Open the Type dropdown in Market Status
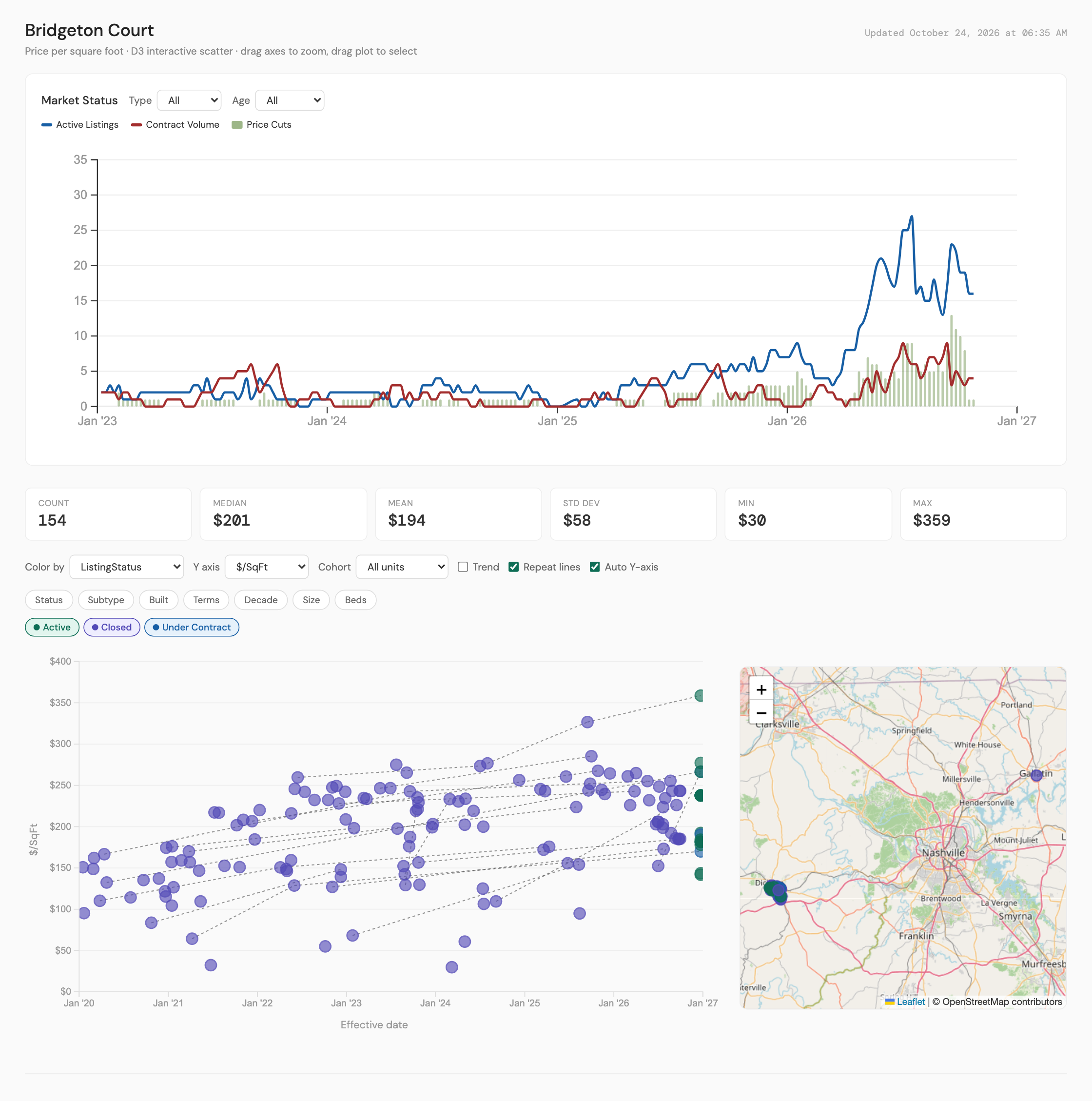 (x=189, y=100)
